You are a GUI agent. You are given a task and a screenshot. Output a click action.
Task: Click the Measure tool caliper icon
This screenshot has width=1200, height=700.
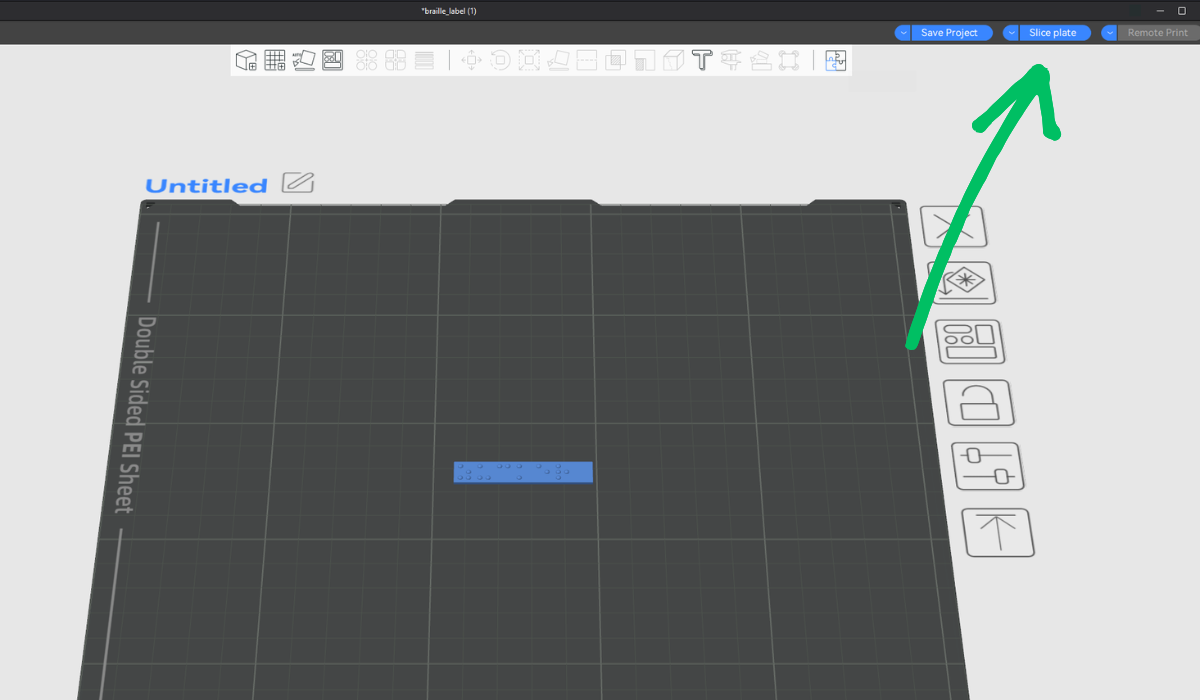[731, 60]
